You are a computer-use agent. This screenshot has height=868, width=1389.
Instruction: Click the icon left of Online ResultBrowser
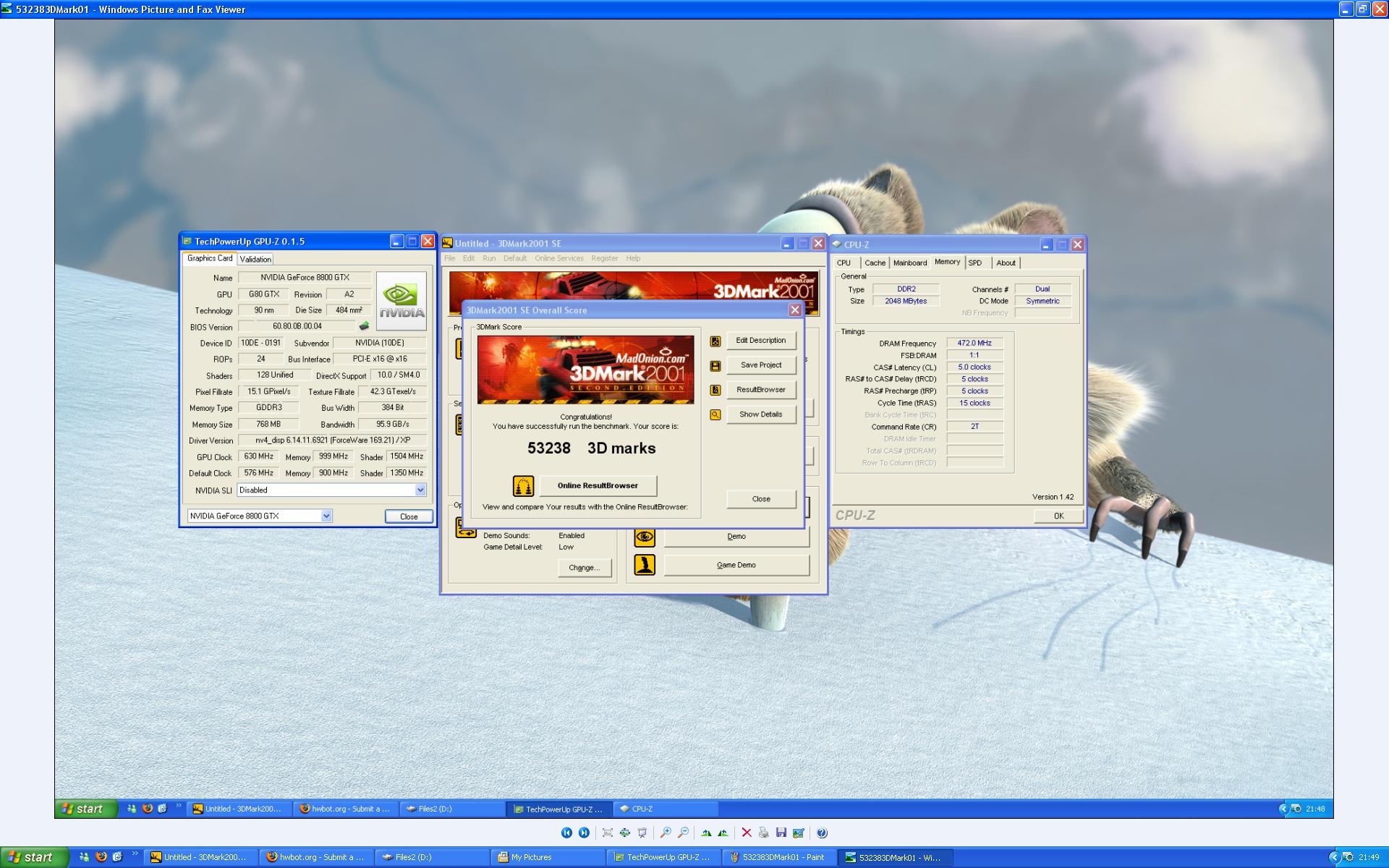(523, 485)
